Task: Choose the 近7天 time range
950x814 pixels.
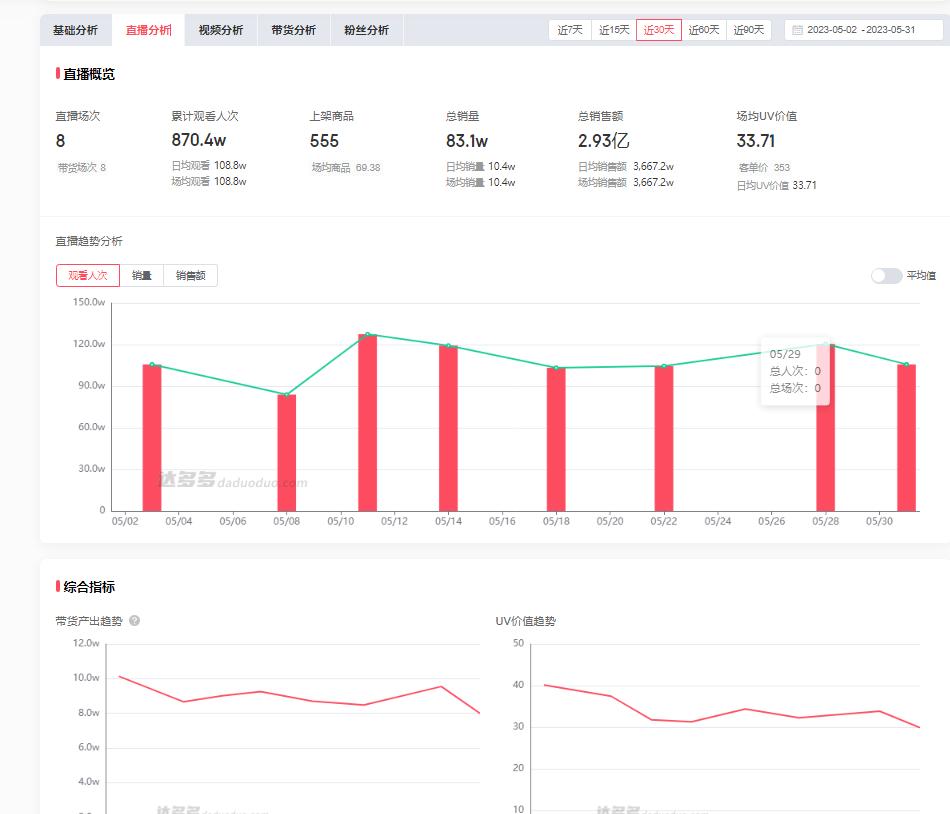Action: click(x=570, y=30)
